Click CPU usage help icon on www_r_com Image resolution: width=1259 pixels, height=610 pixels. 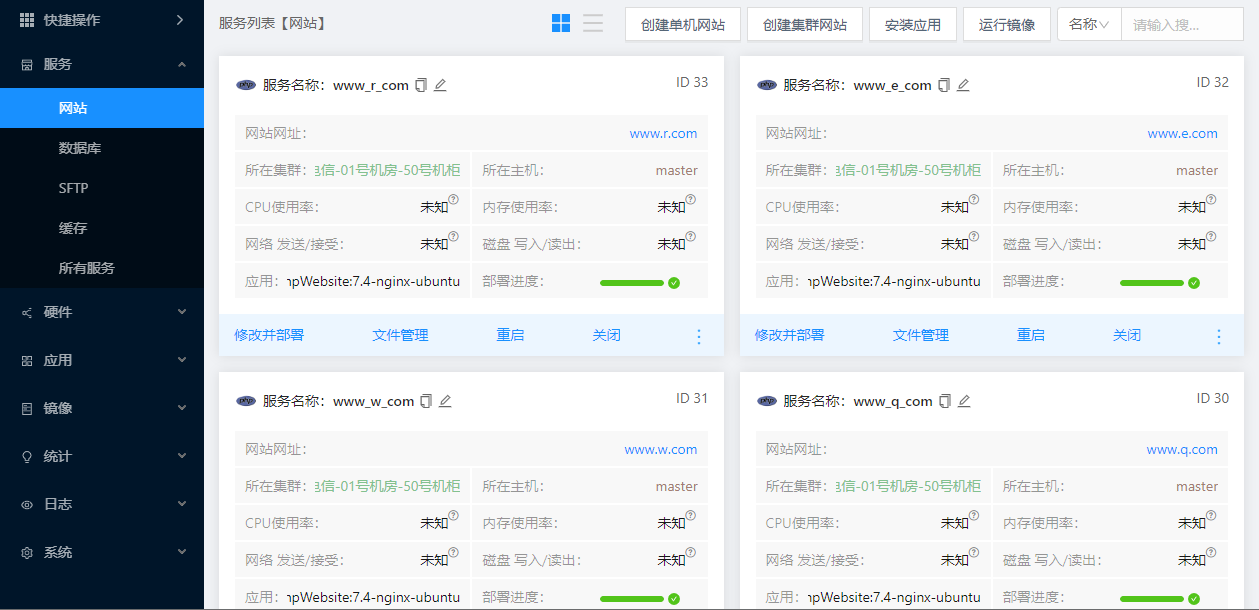[453, 200]
